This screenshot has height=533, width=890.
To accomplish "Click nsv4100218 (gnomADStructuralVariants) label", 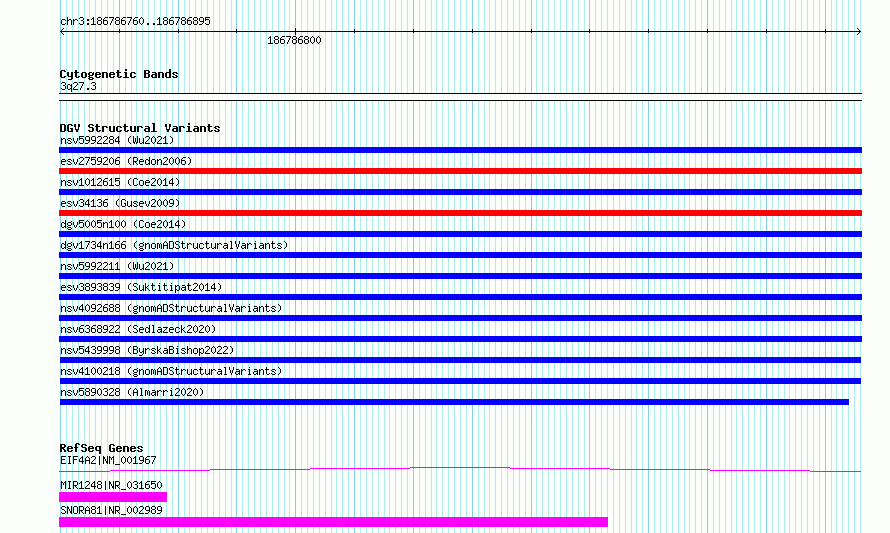I will click(x=171, y=371).
